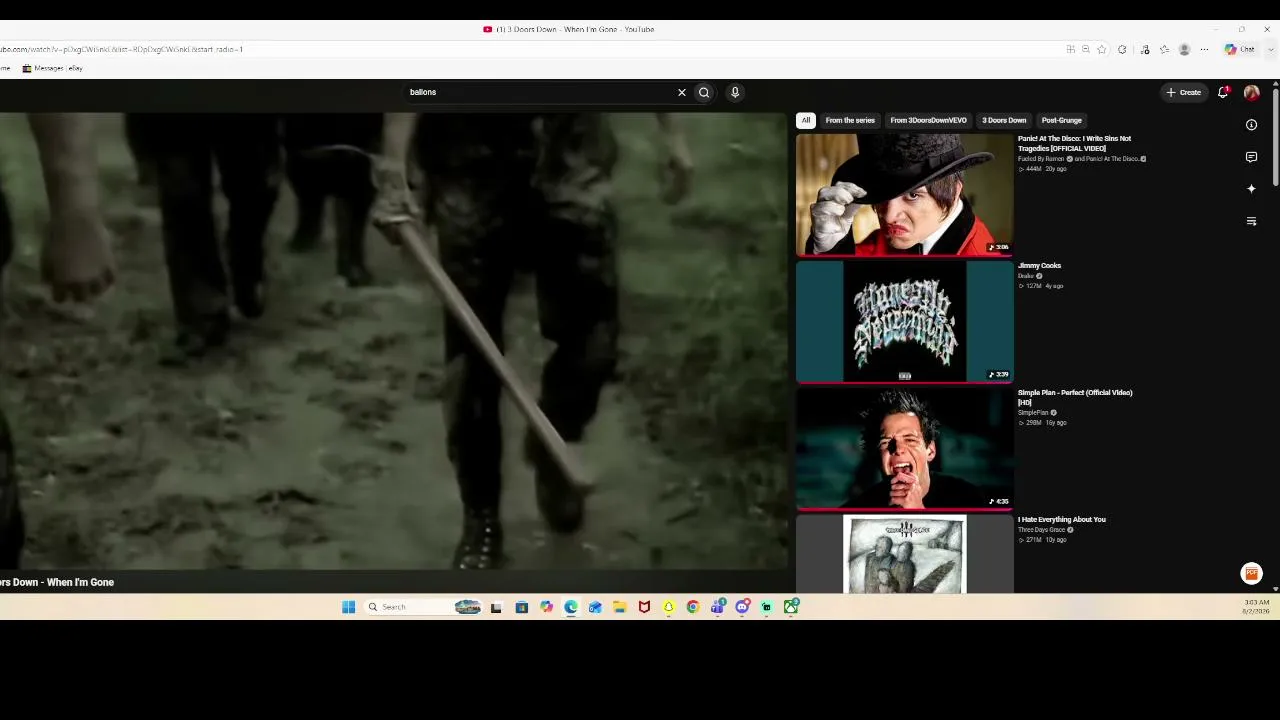The width and height of the screenshot is (1280, 720).
Task: Click inside the YouTube search field
Action: point(540,92)
